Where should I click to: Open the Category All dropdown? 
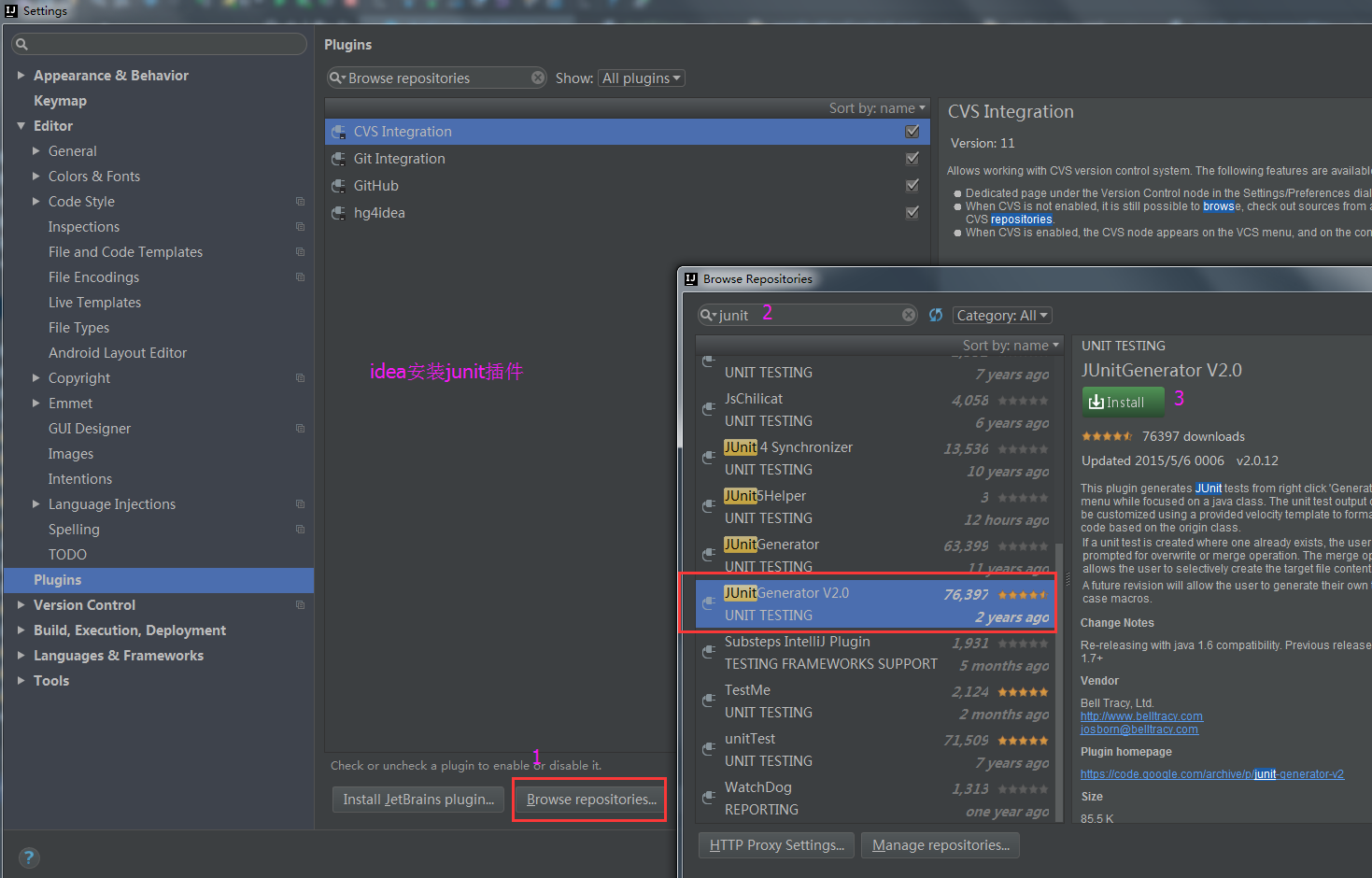(x=1002, y=315)
